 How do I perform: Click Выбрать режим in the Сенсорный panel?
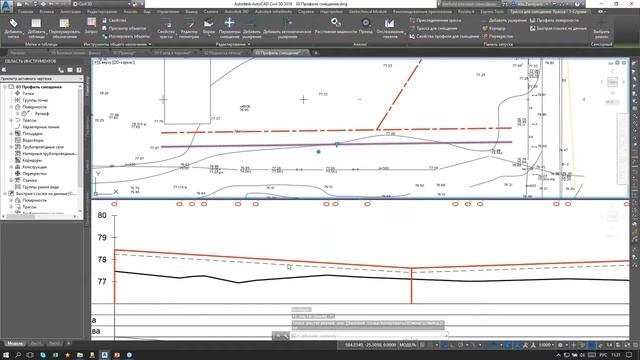(x=602, y=28)
